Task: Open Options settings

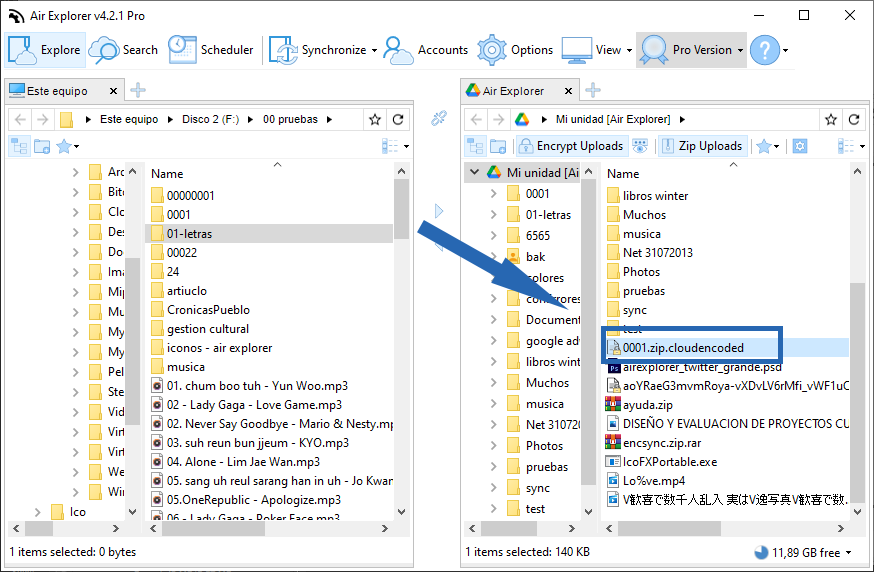Action: click(515, 50)
